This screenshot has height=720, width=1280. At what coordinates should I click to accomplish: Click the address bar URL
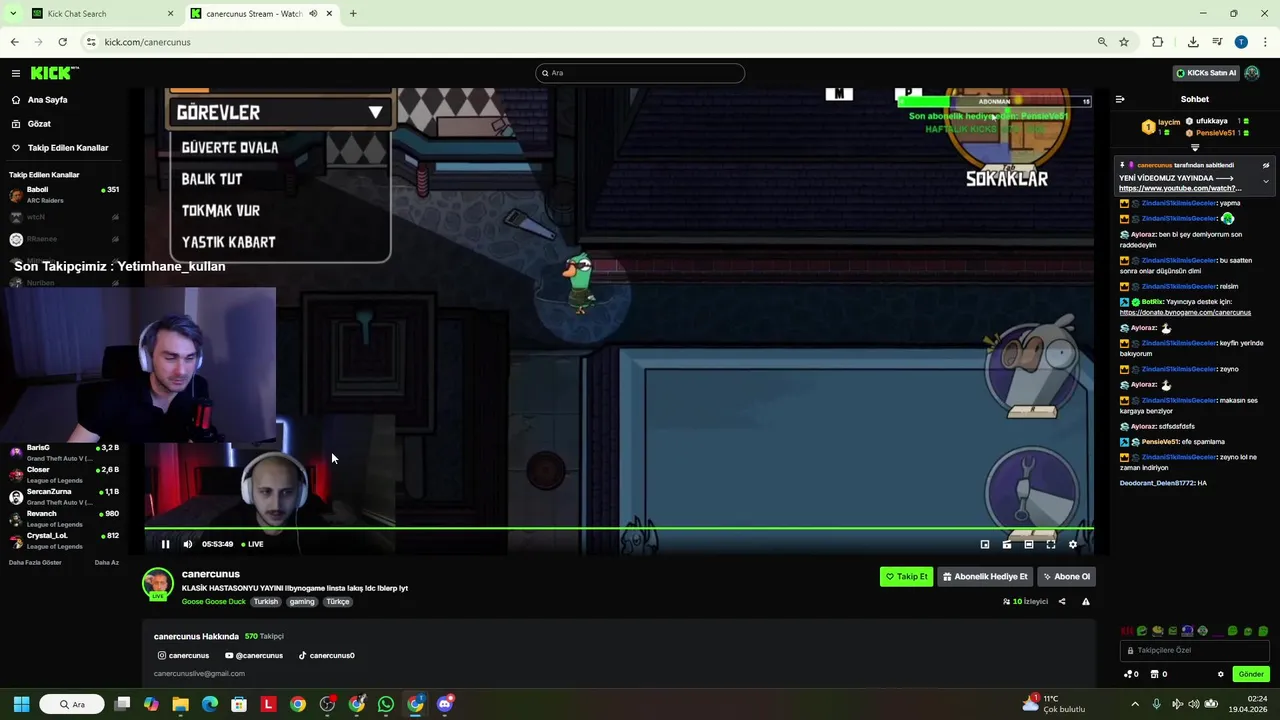tap(148, 42)
